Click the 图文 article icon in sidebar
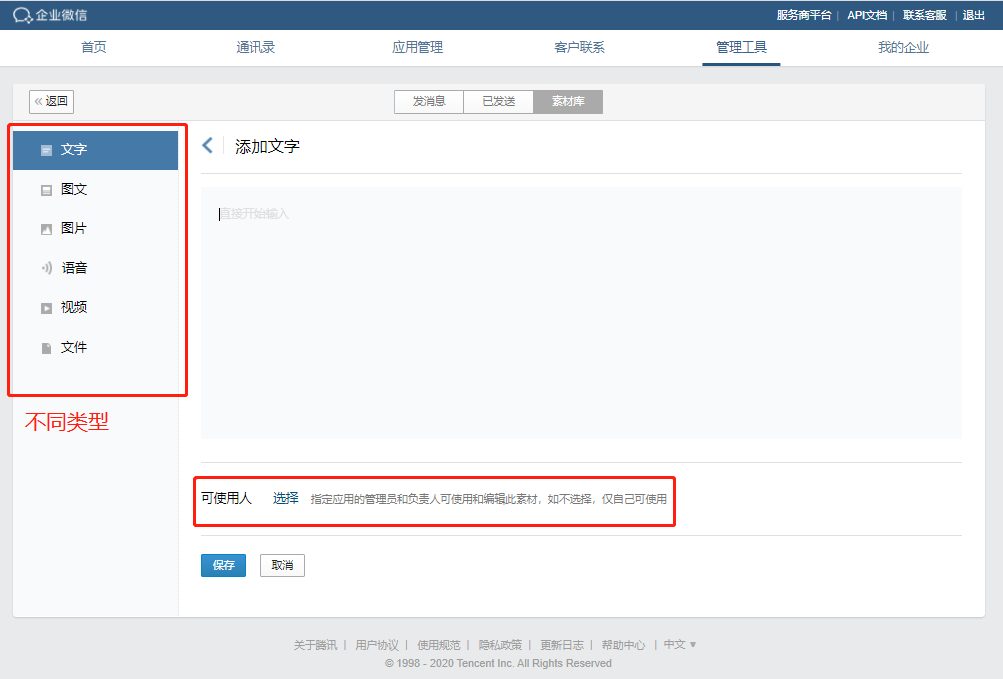 [46, 190]
